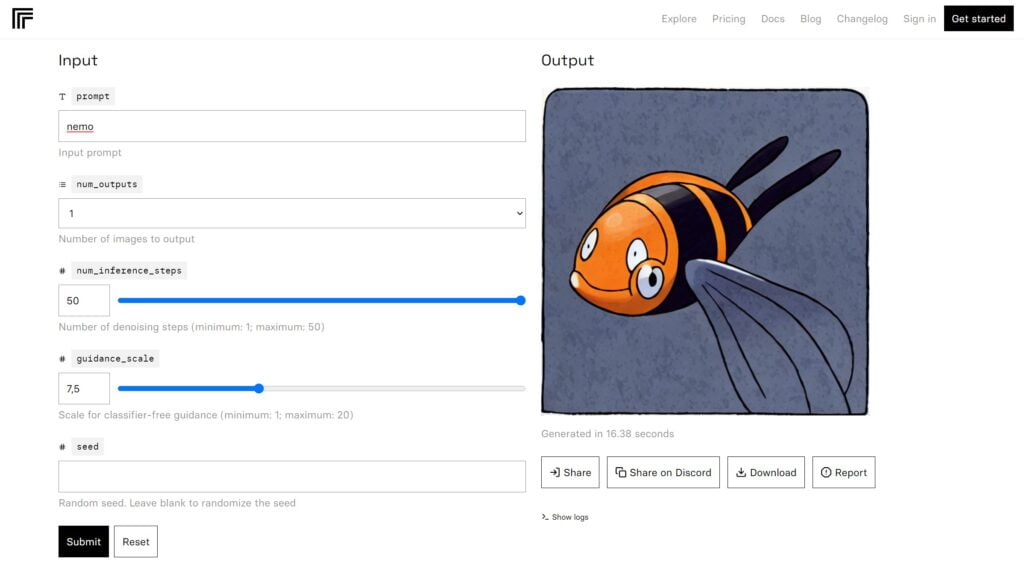The height and width of the screenshot is (571, 1024).
Task: Open the num_outputs dropdown
Action: [292, 213]
